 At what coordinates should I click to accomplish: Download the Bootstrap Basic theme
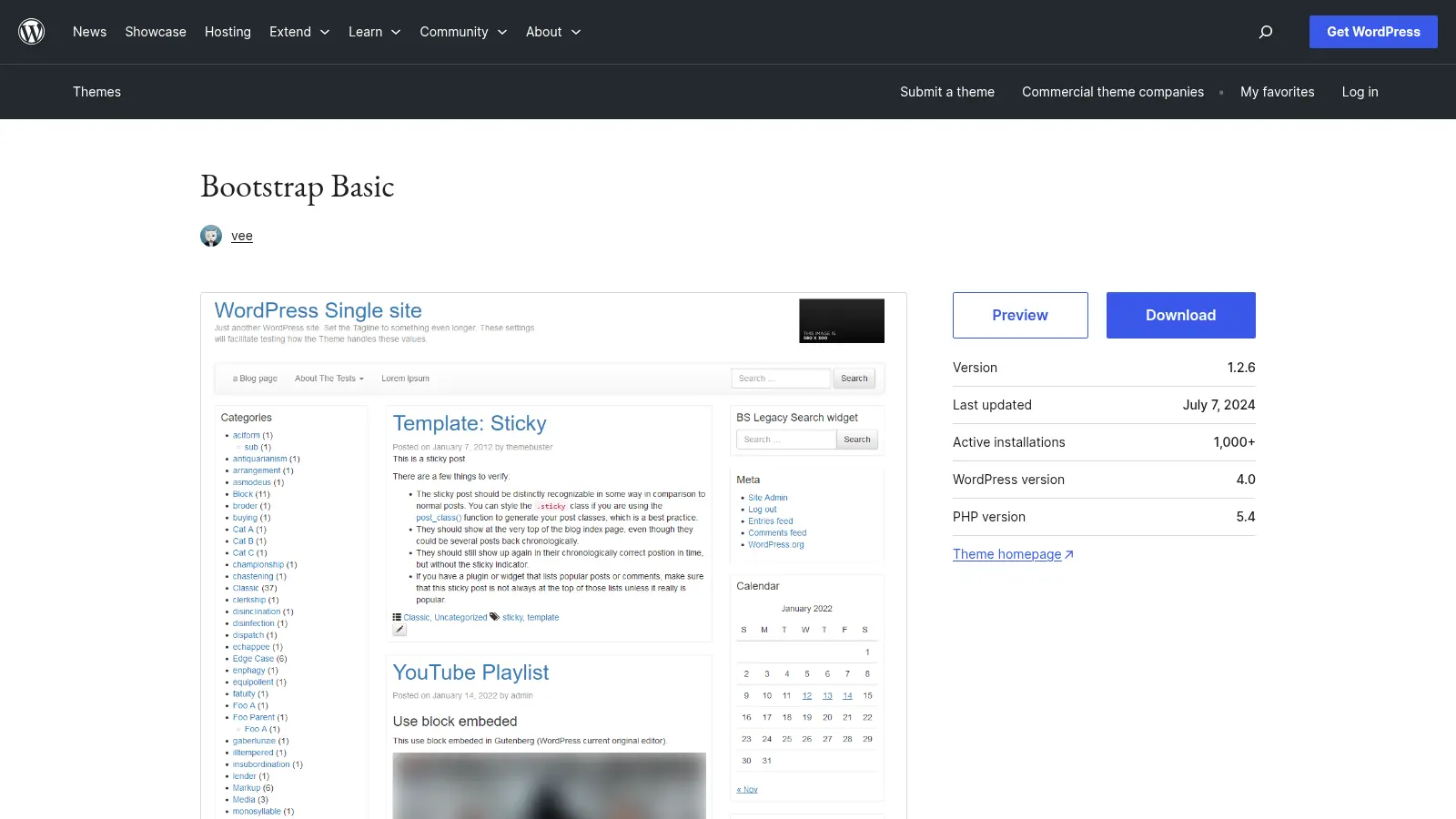(x=1181, y=315)
